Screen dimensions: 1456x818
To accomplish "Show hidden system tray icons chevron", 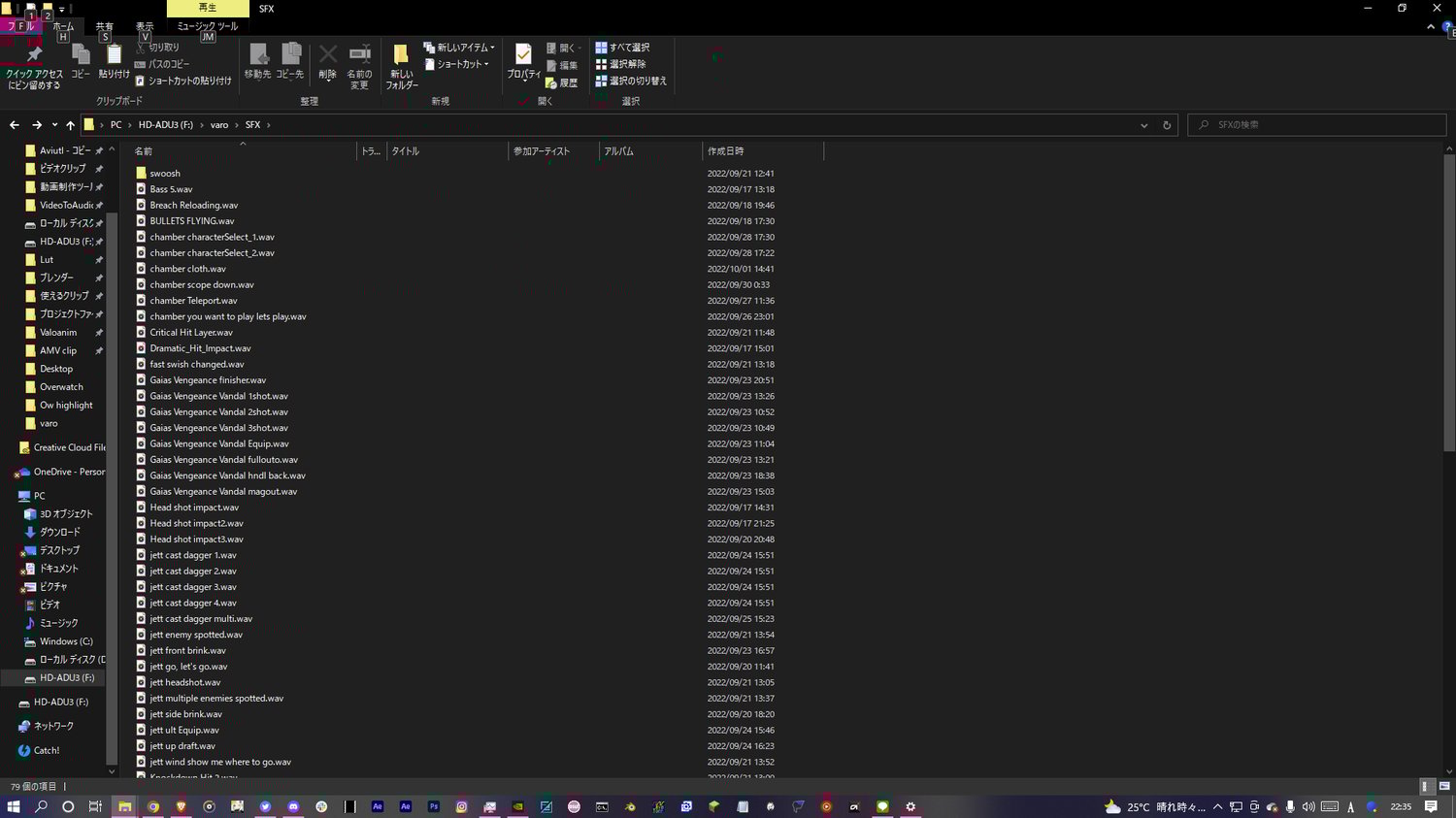I will [1217, 807].
